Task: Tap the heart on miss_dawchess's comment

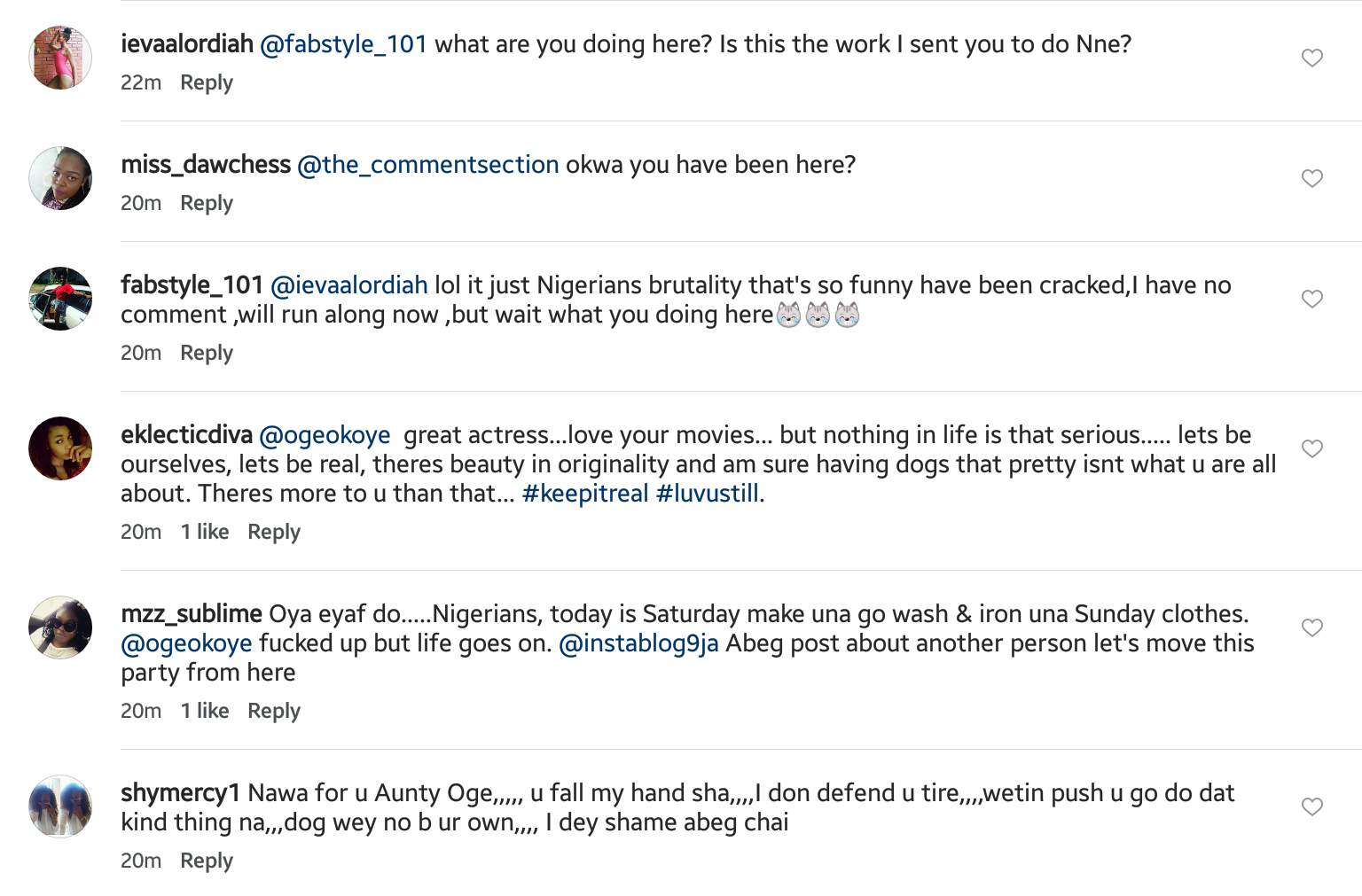Action: coord(1312,179)
